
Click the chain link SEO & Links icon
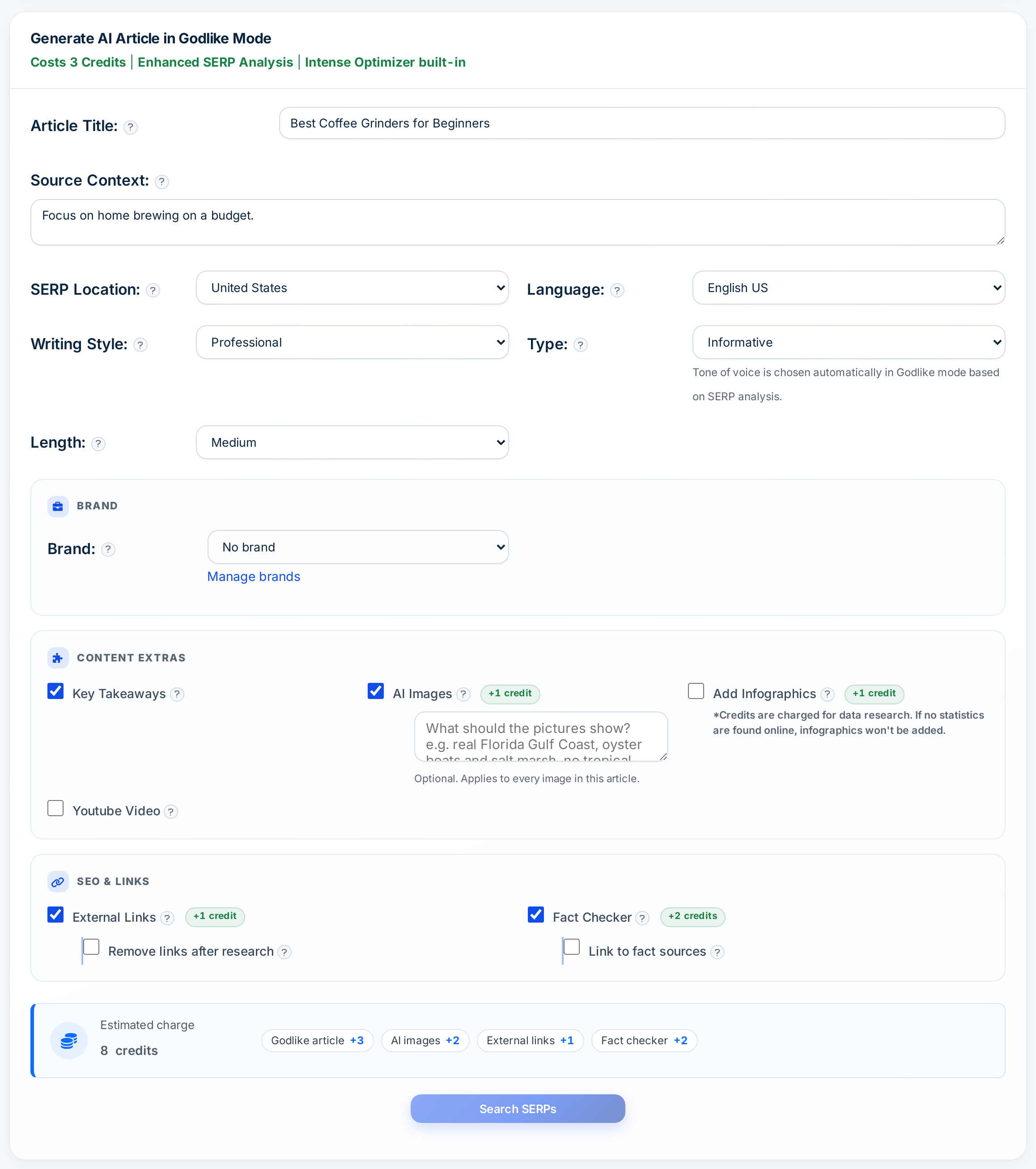(x=58, y=882)
